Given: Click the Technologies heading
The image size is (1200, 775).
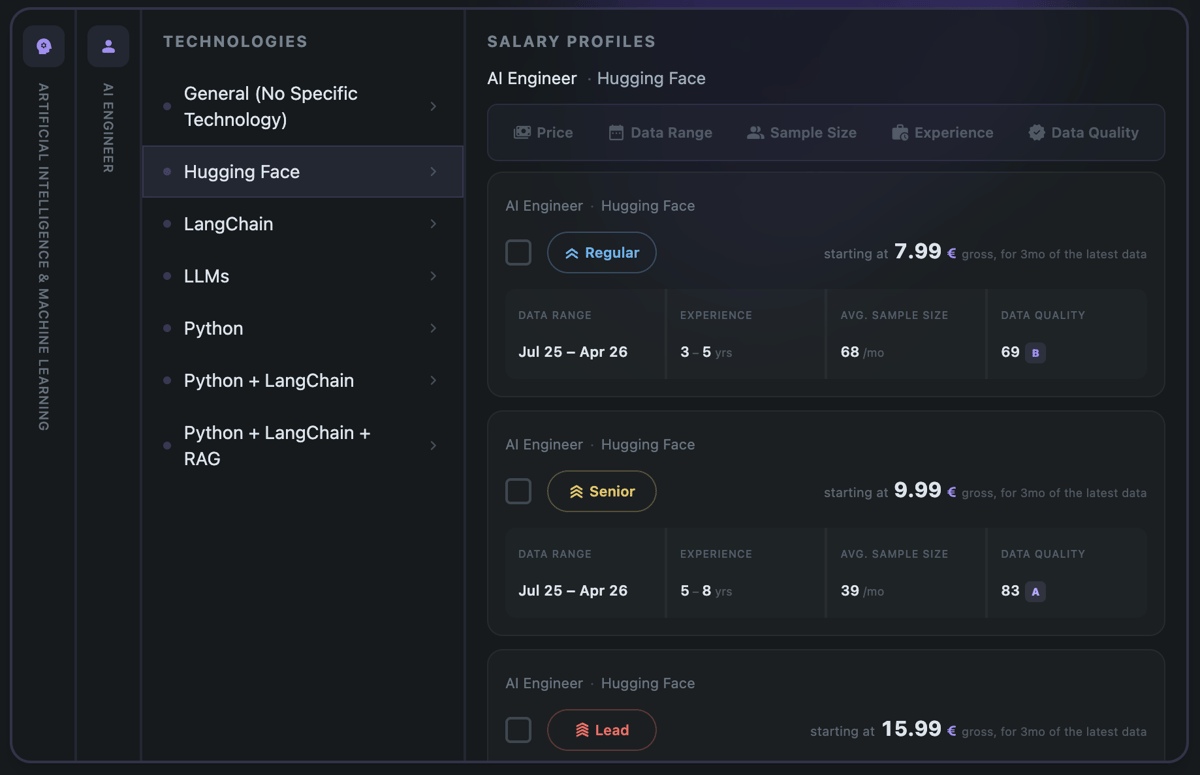Looking at the screenshot, I should tap(235, 41).
